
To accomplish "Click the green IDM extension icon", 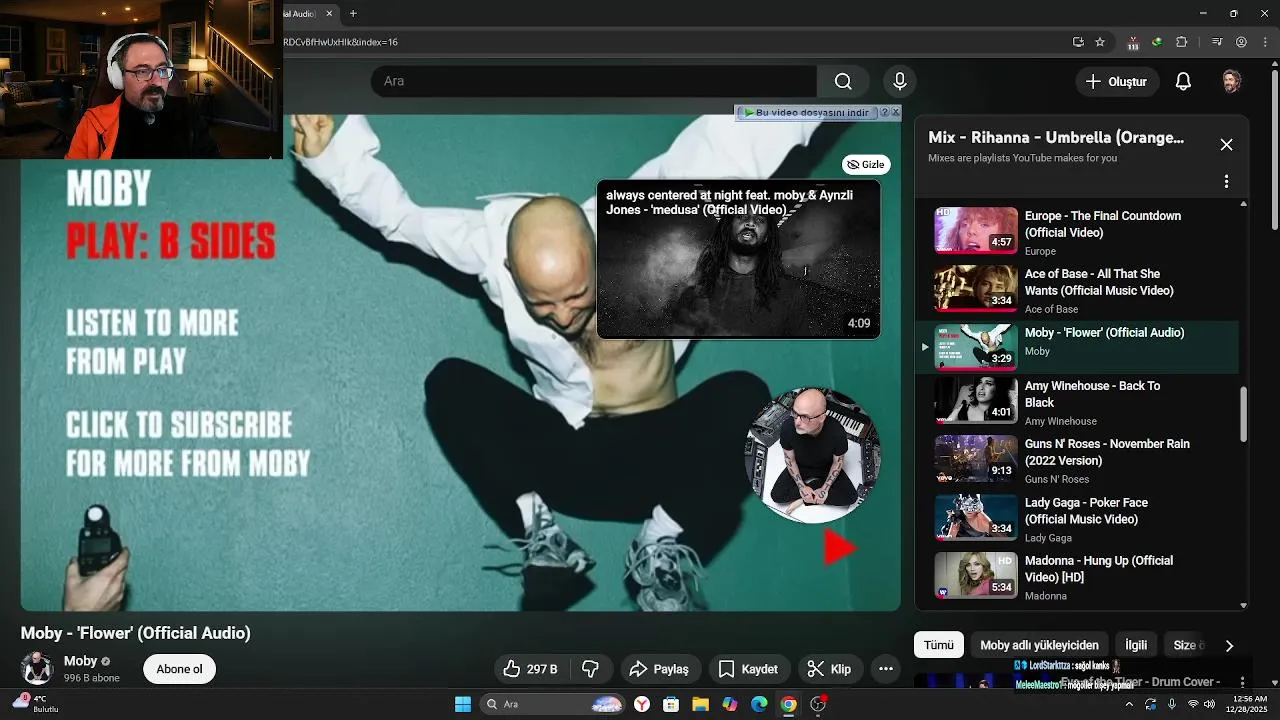I will (1157, 42).
